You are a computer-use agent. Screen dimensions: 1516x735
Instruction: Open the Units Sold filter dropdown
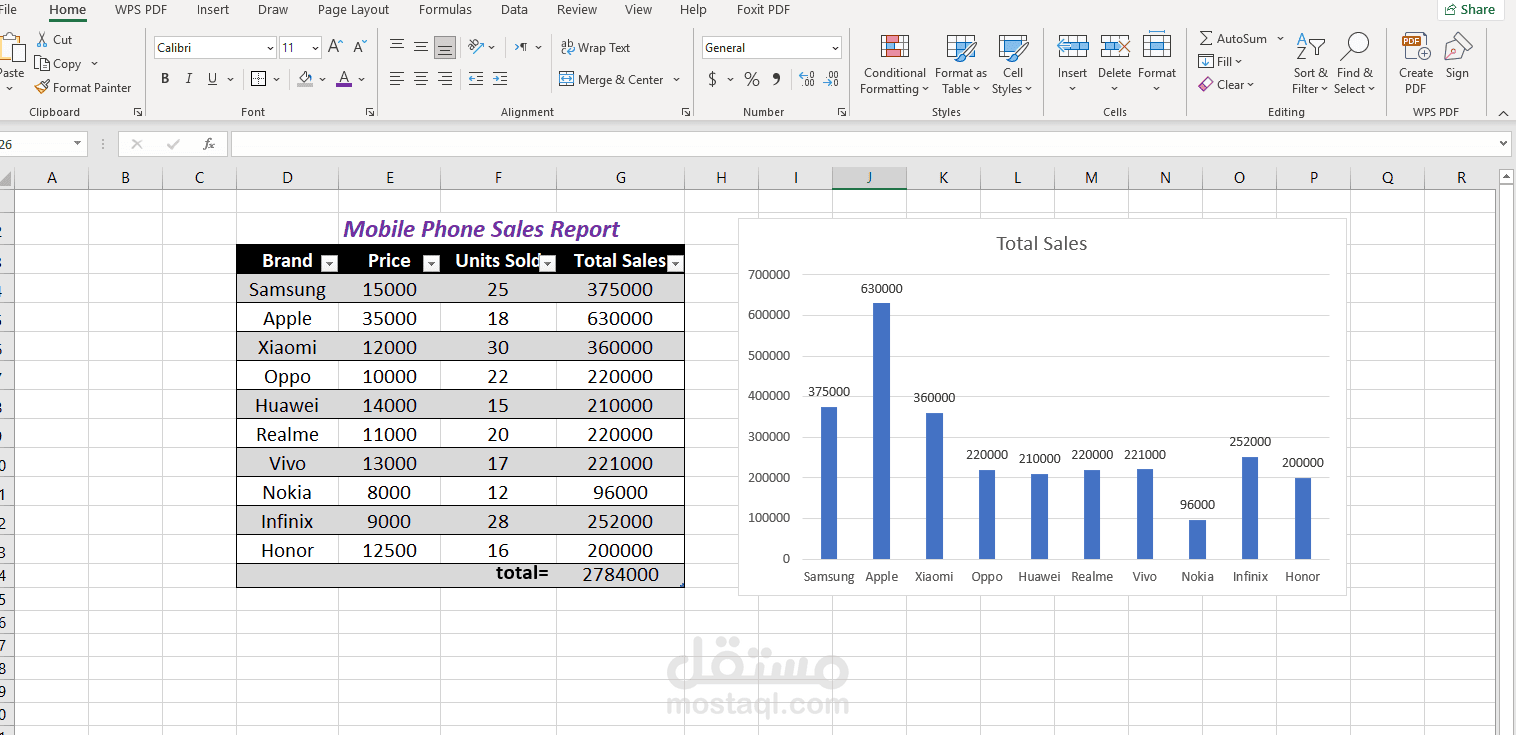(x=547, y=264)
